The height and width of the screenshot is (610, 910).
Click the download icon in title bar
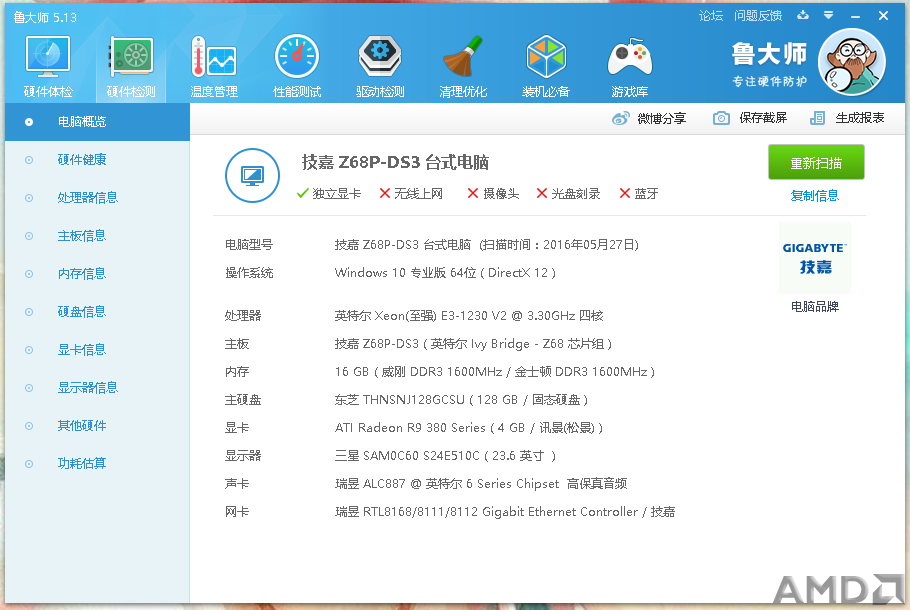point(803,15)
